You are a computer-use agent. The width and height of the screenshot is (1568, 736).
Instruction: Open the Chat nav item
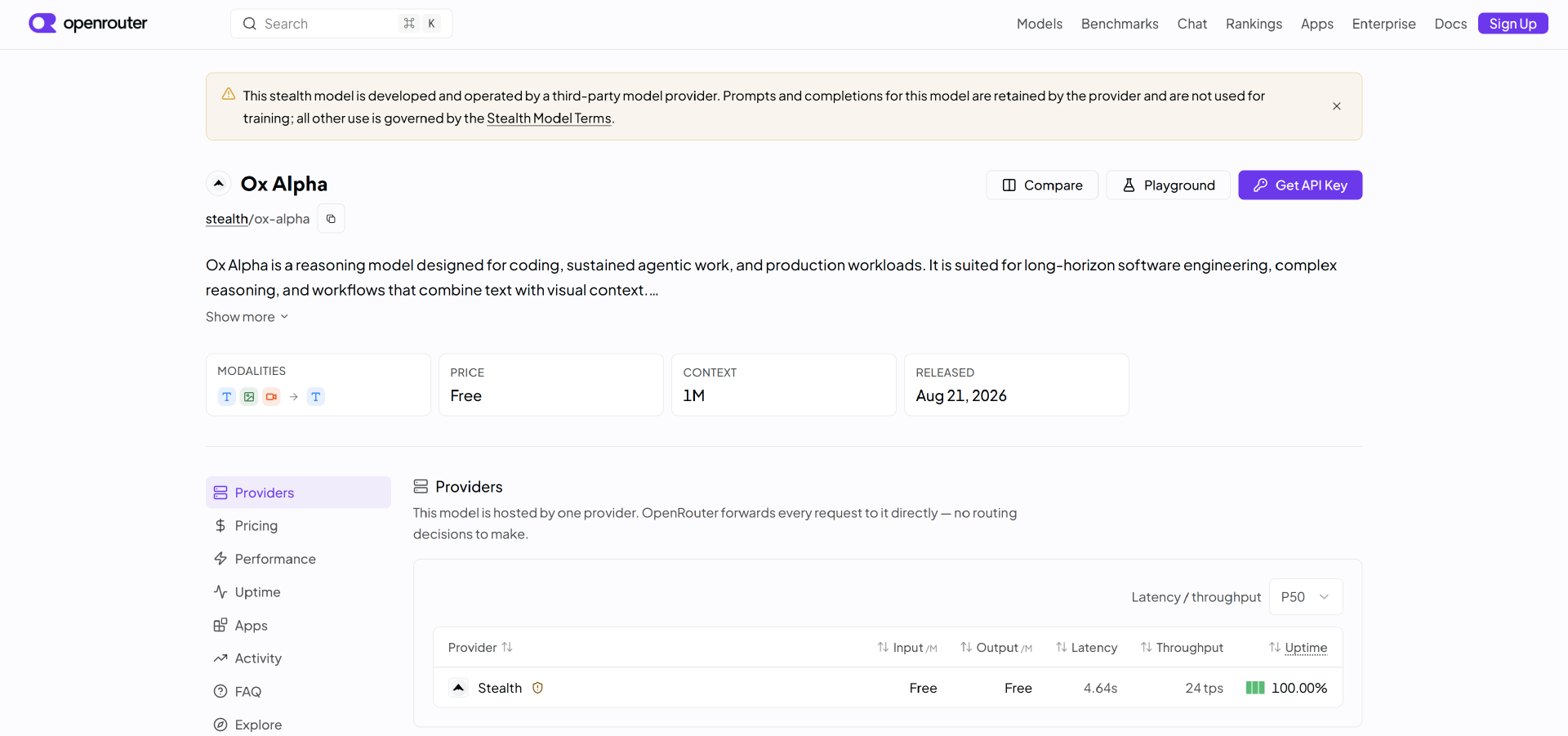click(x=1192, y=24)
